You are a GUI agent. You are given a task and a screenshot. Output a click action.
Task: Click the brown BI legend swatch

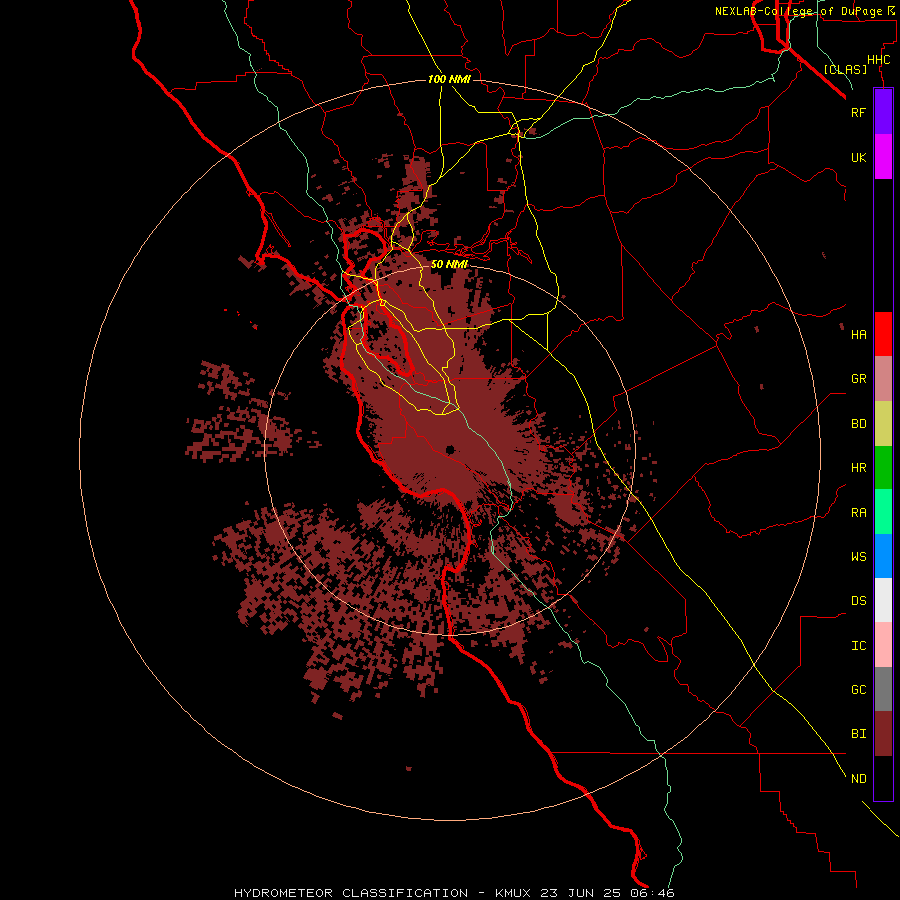click(x=883, y=734)
